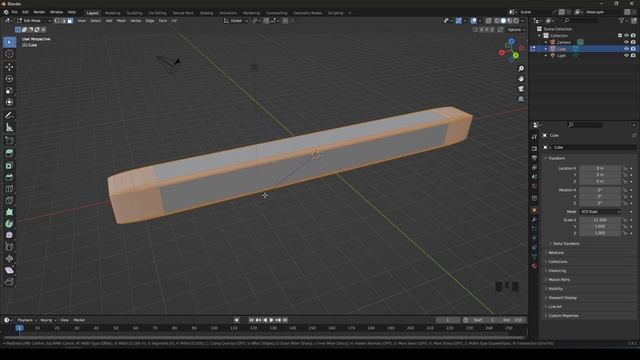Screen dimensions: 640x360
Task: Collapse the Transform panel
Action: click(556, 158)
